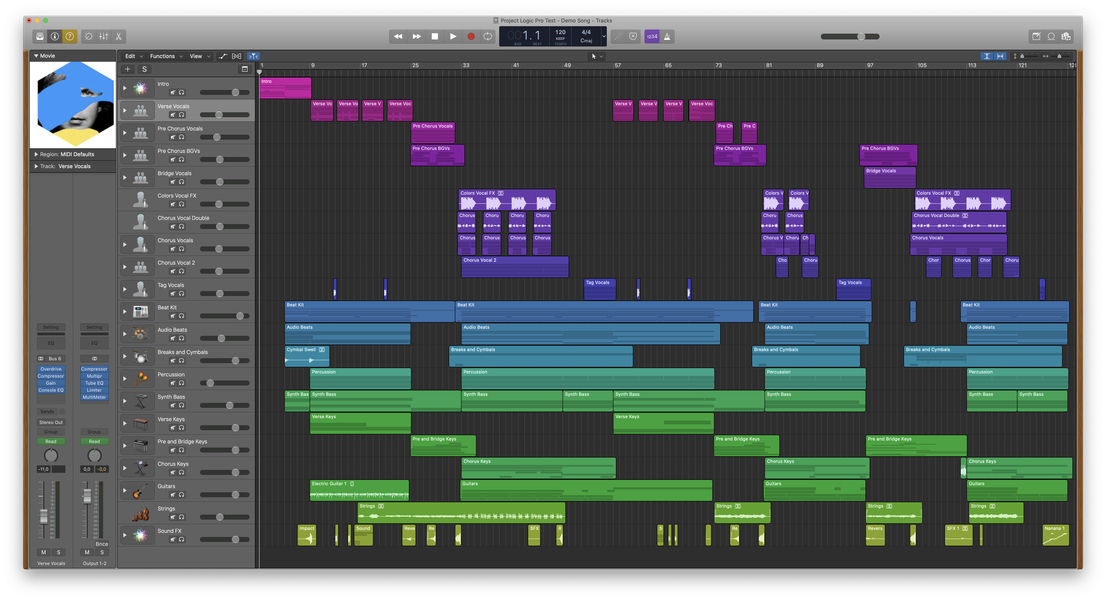This screenshot has height=600, width=1106.
Task: Toggle the blue Catch playhead button
Action: 253,56
